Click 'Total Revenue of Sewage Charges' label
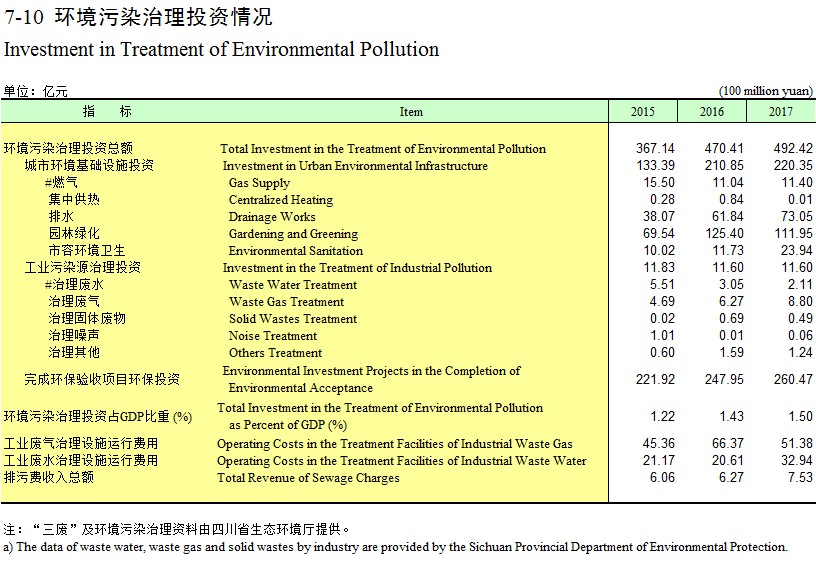The width and height of the screenshot is (816, 572). 308,478
